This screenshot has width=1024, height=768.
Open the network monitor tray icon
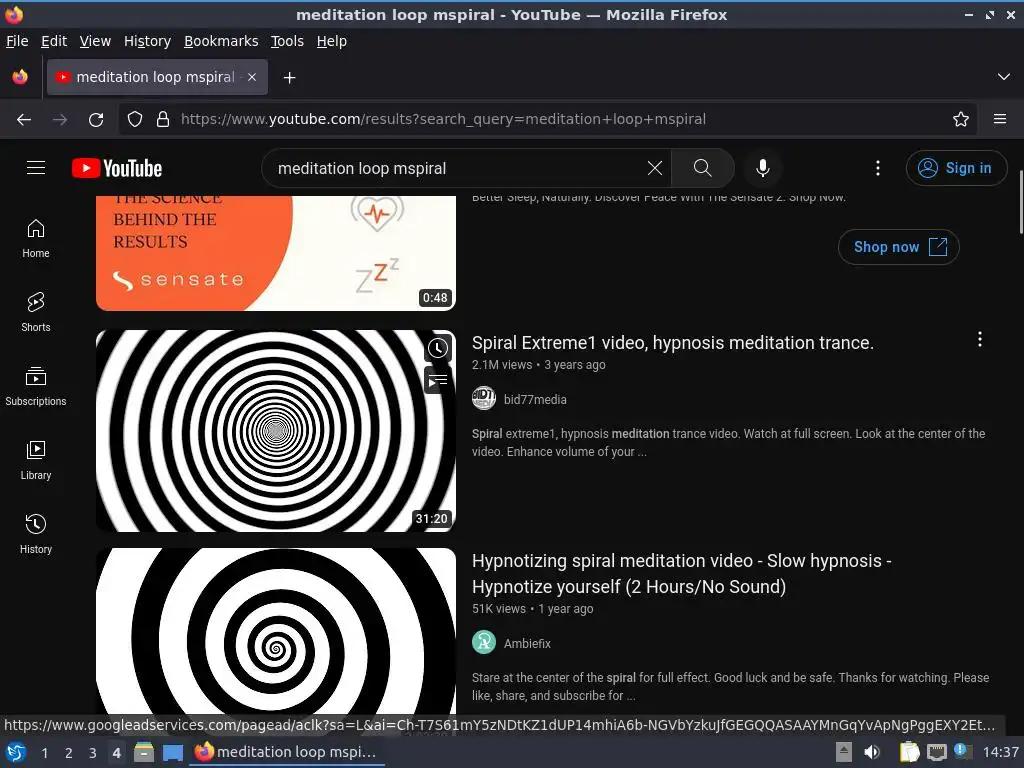pos(937,752)
